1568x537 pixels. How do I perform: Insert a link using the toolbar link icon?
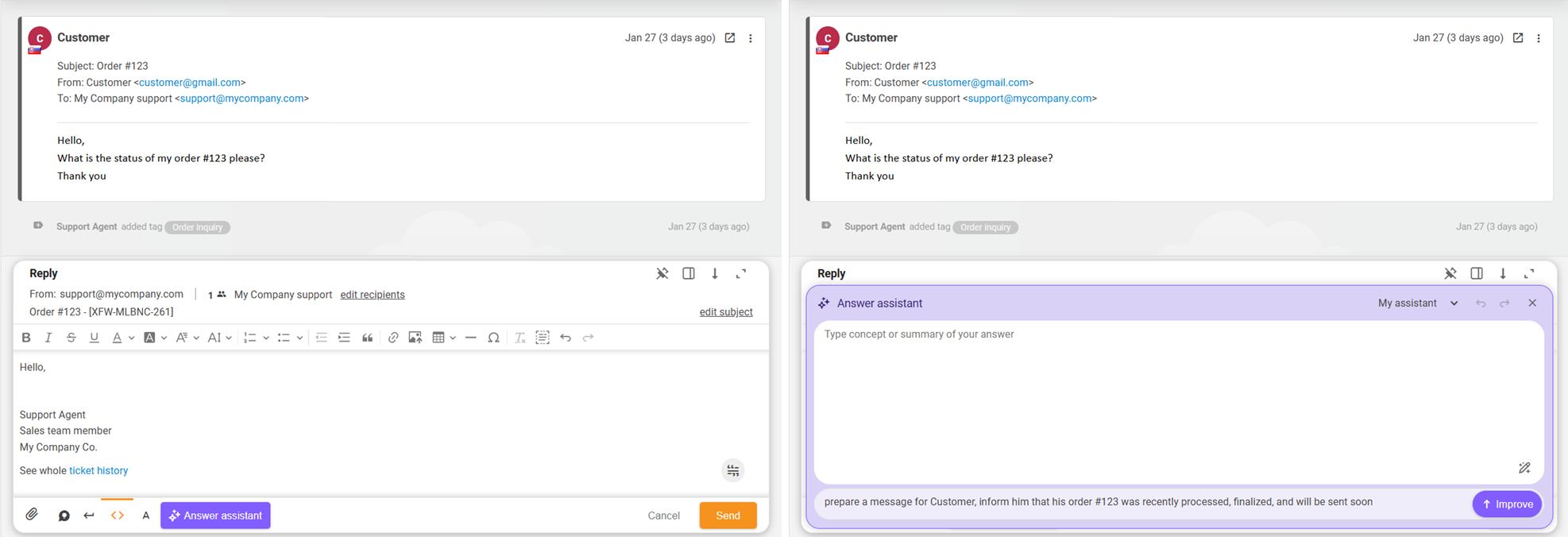click(392, 338)
